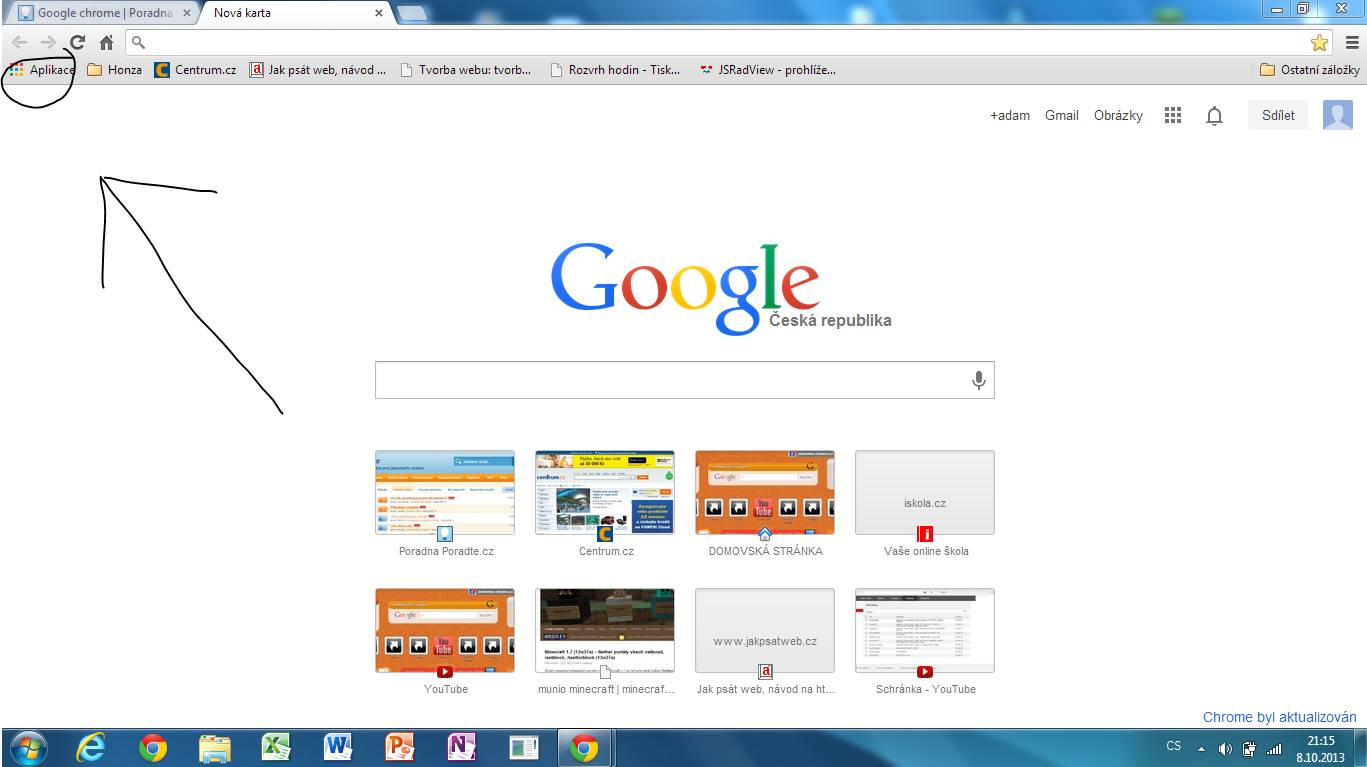
Task: Click the Google search box
Action: point(685,380)
